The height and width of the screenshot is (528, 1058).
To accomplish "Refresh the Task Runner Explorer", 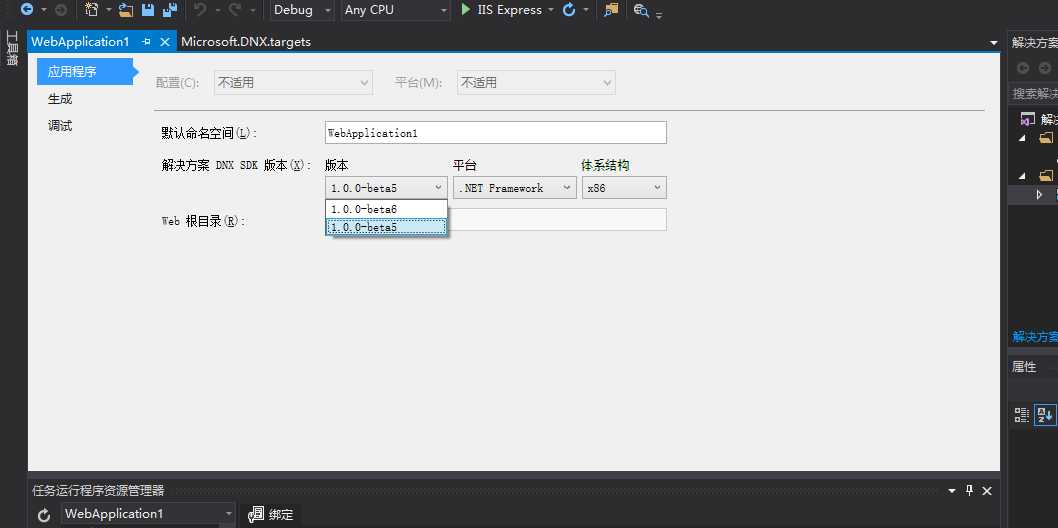I will [44, 515].
